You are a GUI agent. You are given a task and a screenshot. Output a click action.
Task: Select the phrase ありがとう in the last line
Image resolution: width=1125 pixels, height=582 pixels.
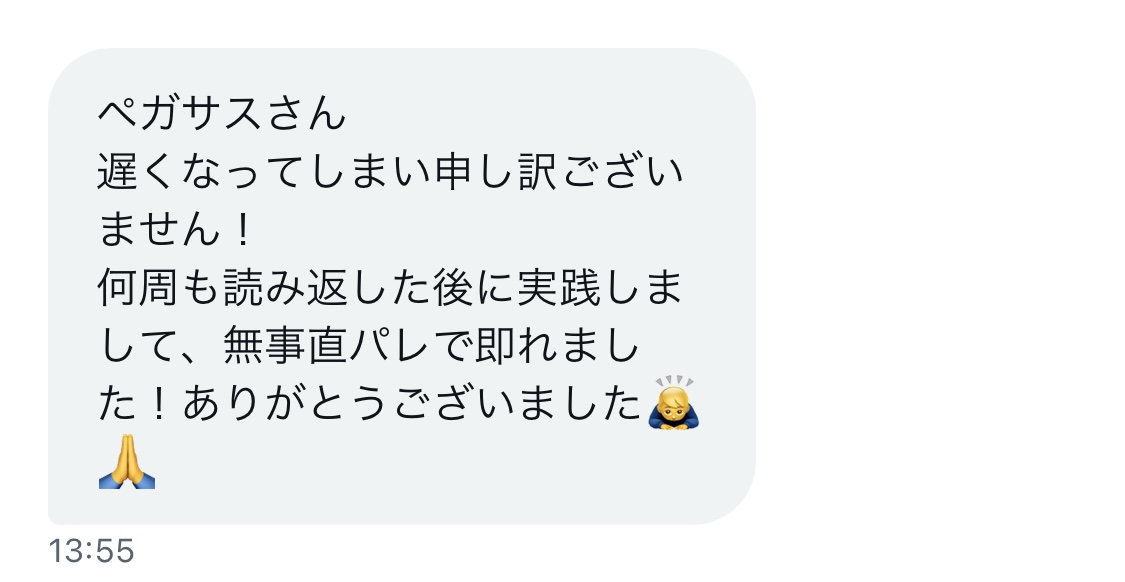[286, 405]
